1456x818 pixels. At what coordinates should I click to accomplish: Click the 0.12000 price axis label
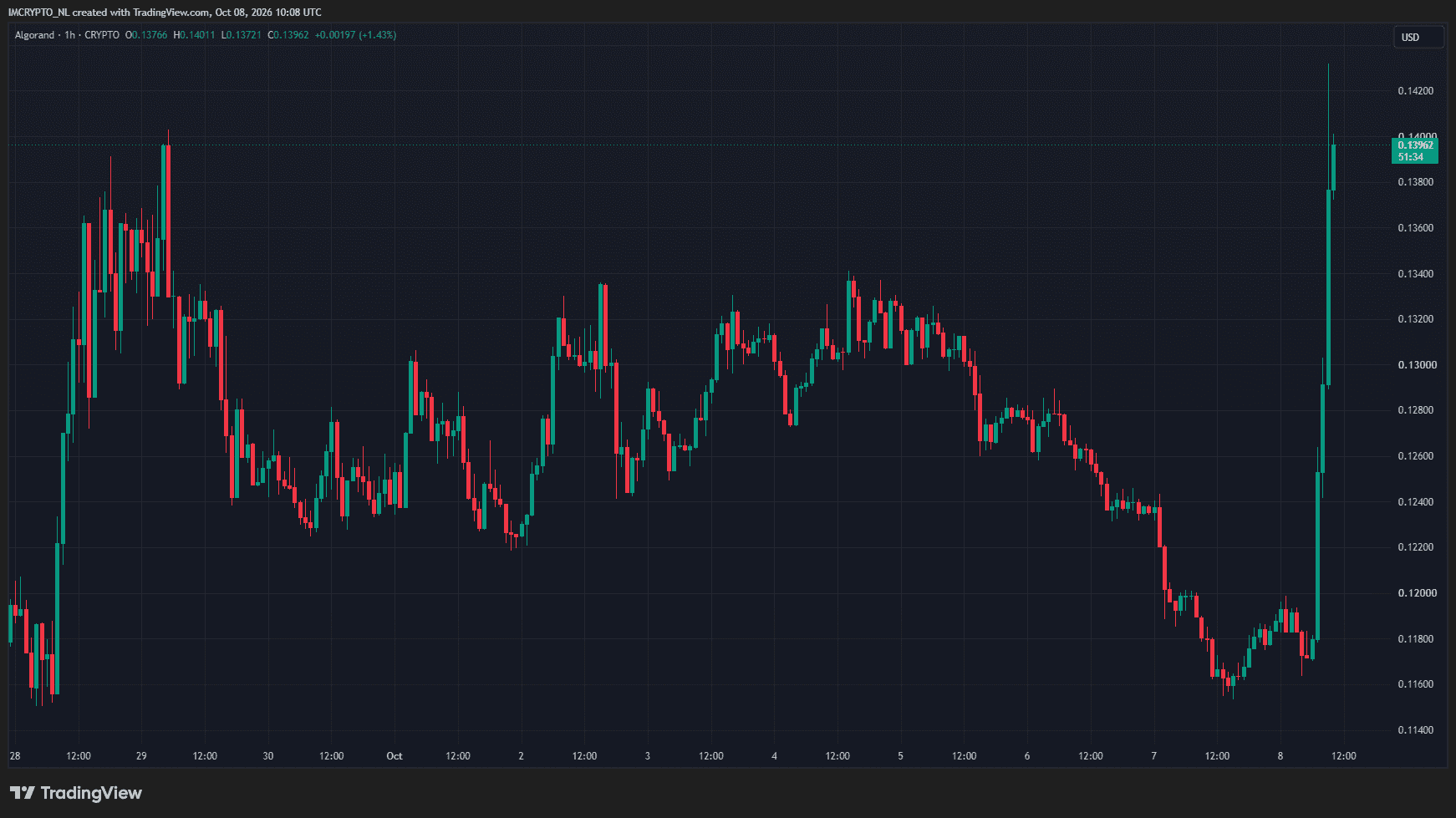(1416, 593)
